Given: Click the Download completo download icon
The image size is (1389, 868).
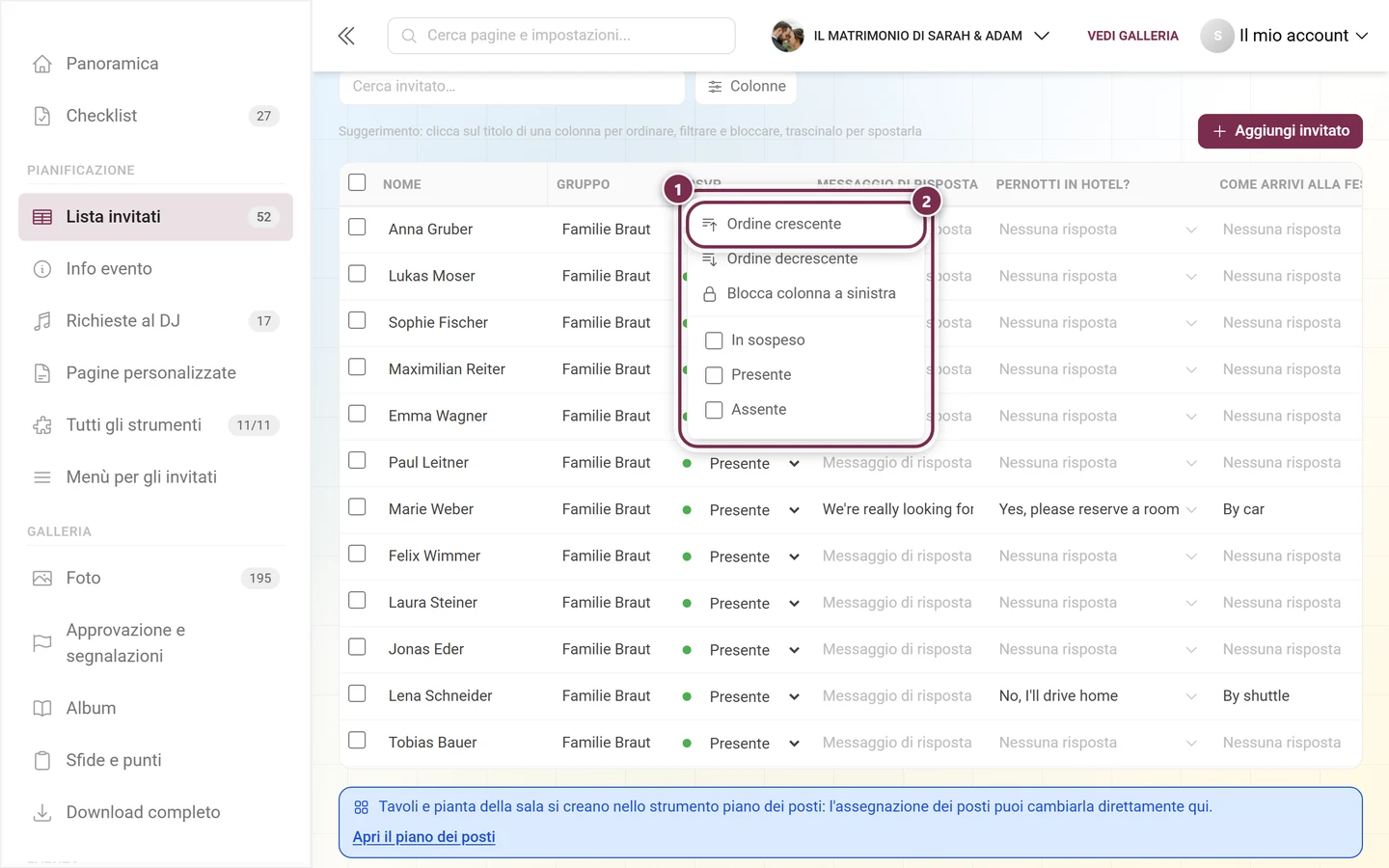Looking at the screenshot, I should click(x=42, y=812).
